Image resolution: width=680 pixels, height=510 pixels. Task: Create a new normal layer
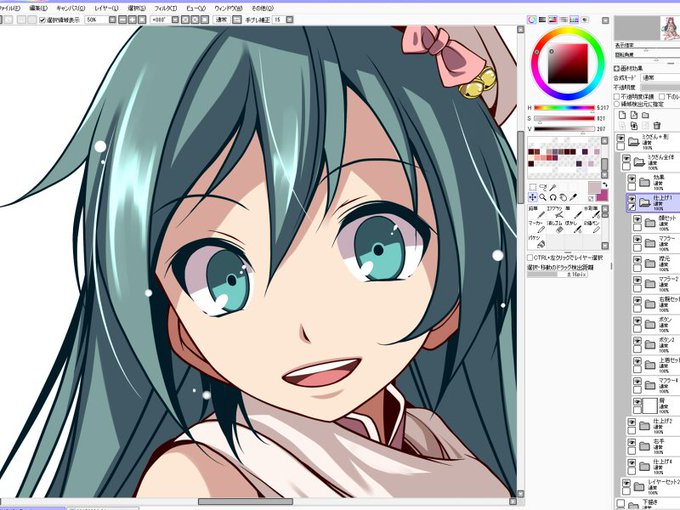pyautogui.click(x=623, y=115)
